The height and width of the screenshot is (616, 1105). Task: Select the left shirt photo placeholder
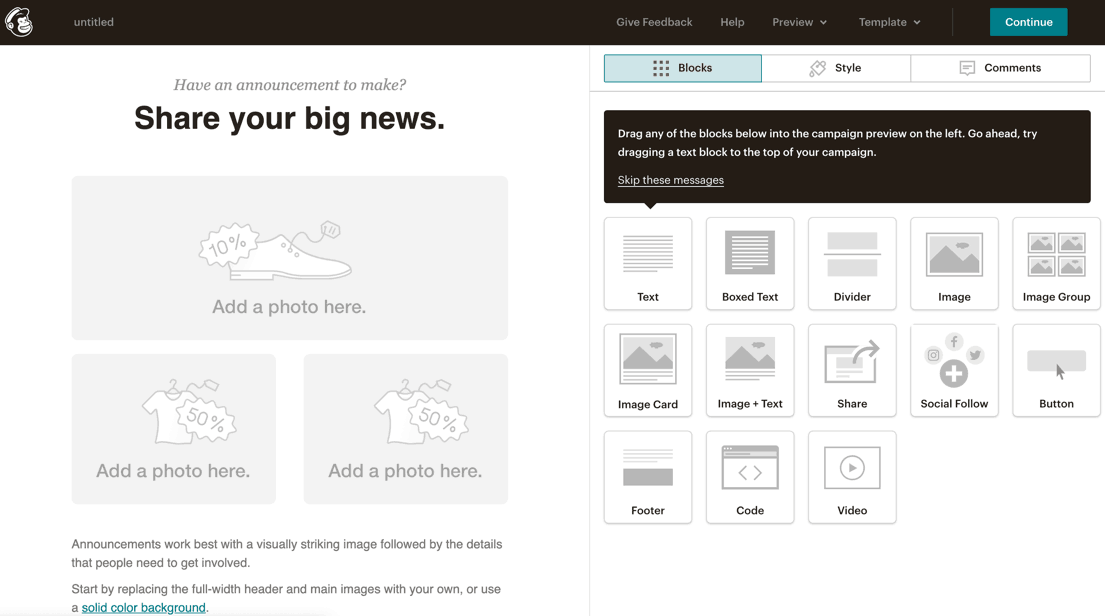(173, 429)
